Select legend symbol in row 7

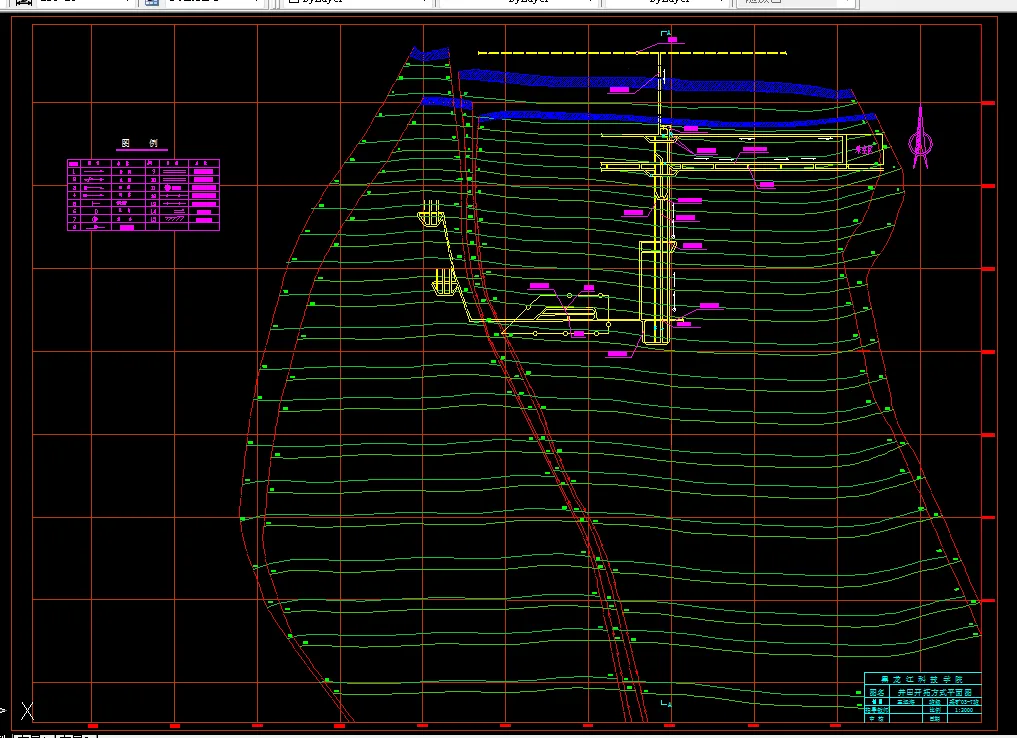click(x=95, y=219)
